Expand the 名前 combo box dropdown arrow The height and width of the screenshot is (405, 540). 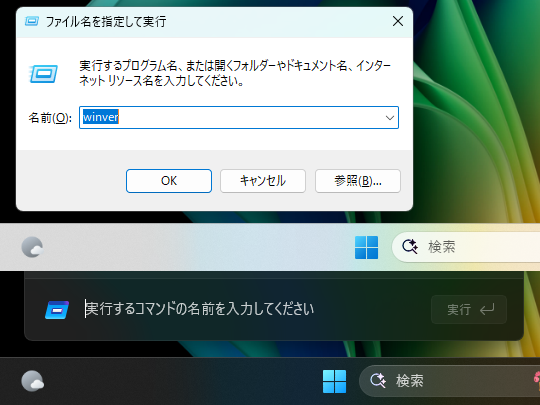390,118
